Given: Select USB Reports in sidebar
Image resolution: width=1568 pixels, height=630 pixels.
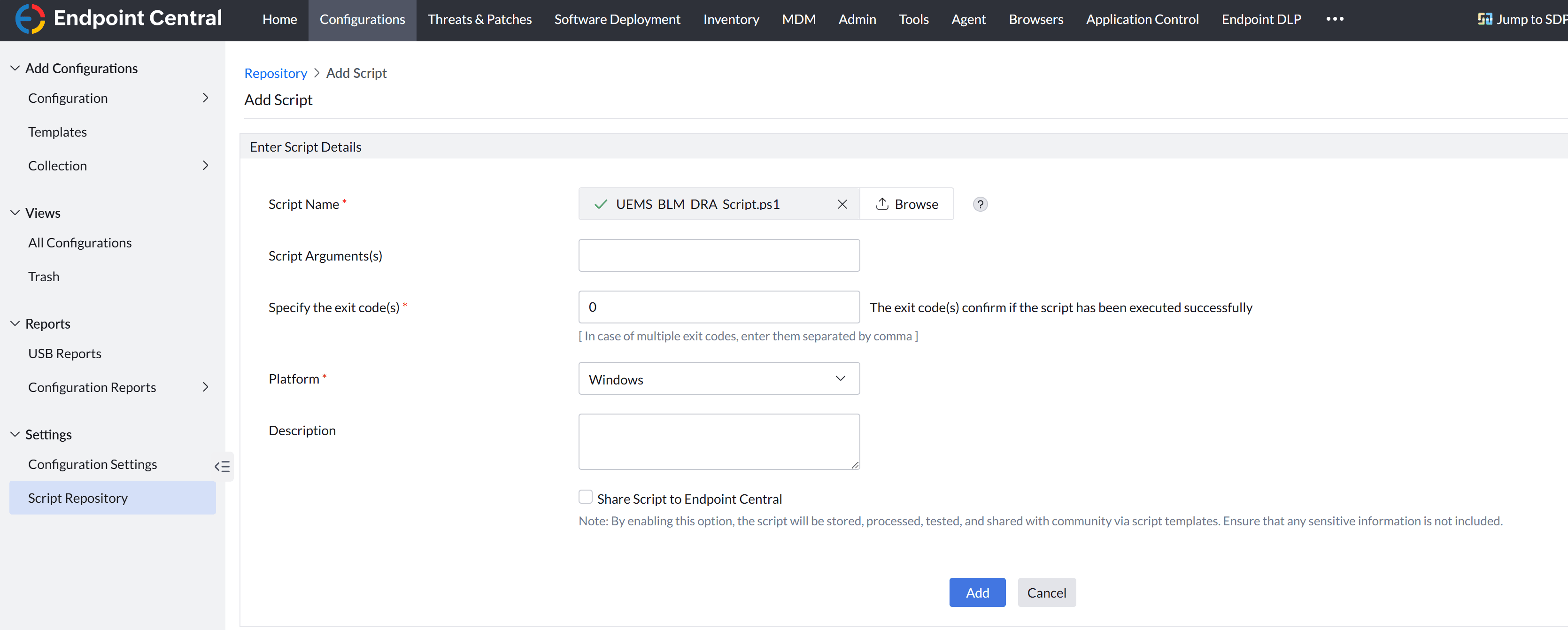Looking at the screenshot, I should coord(64,353).
